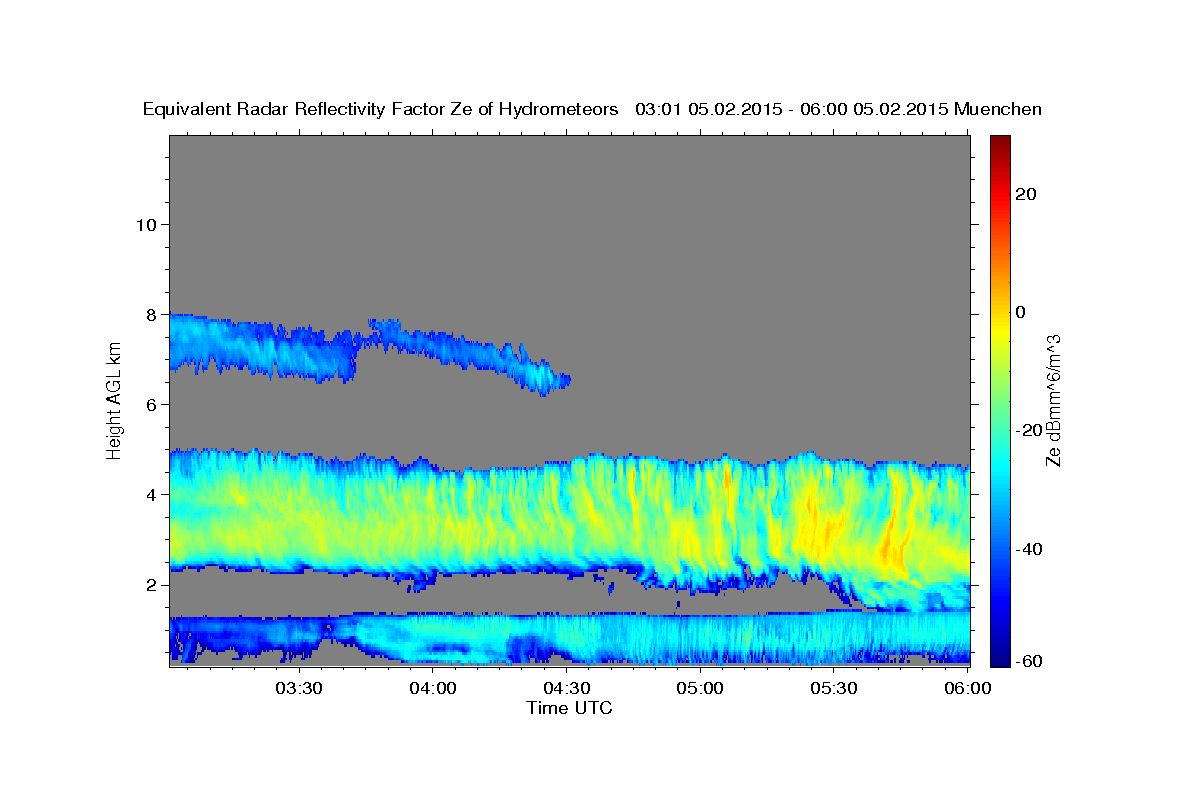This screenshot has height=800, width=1200.
Task: Click the 04:00 time tick label
Action: 433,688
